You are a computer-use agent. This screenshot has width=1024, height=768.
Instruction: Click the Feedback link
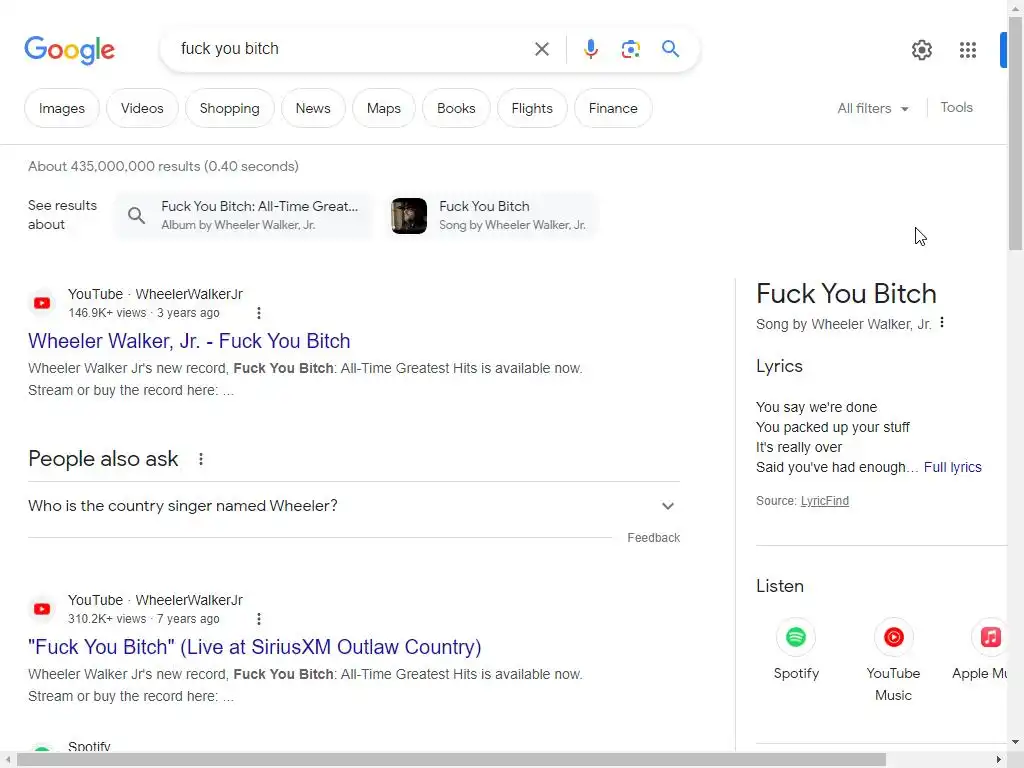[654, 537]
